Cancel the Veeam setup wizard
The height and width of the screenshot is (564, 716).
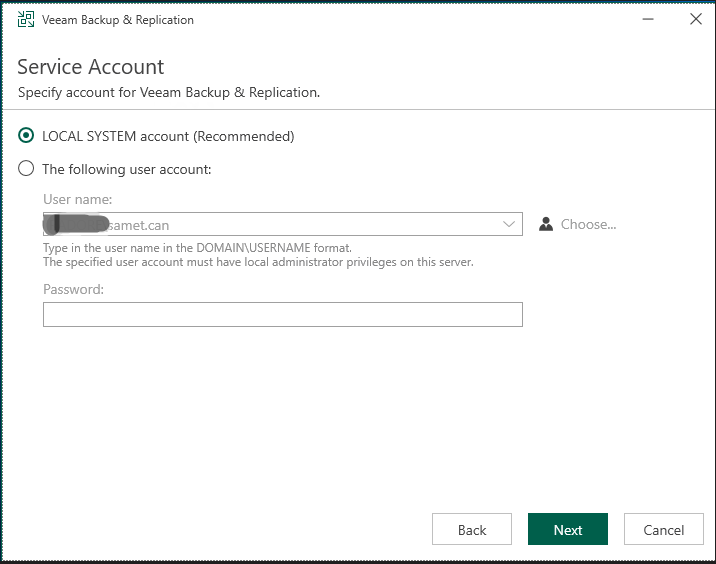(663, 529)
